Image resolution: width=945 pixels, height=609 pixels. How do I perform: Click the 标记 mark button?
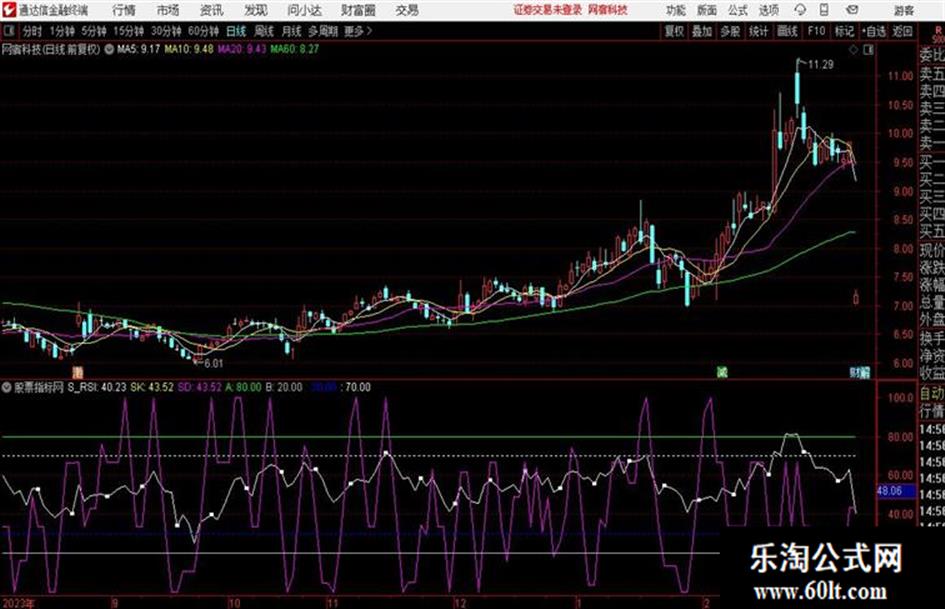pos(844,31)
